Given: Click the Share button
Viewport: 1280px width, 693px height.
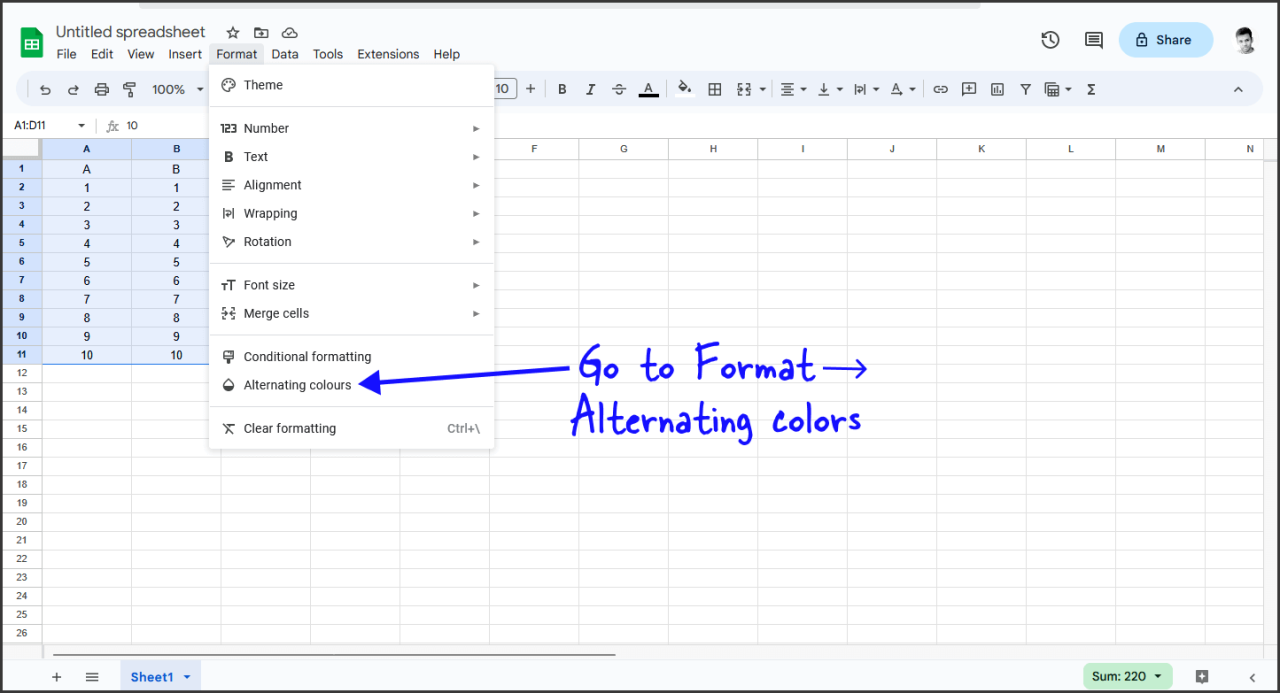Looking at the screenshot, I should point(1165,40).
